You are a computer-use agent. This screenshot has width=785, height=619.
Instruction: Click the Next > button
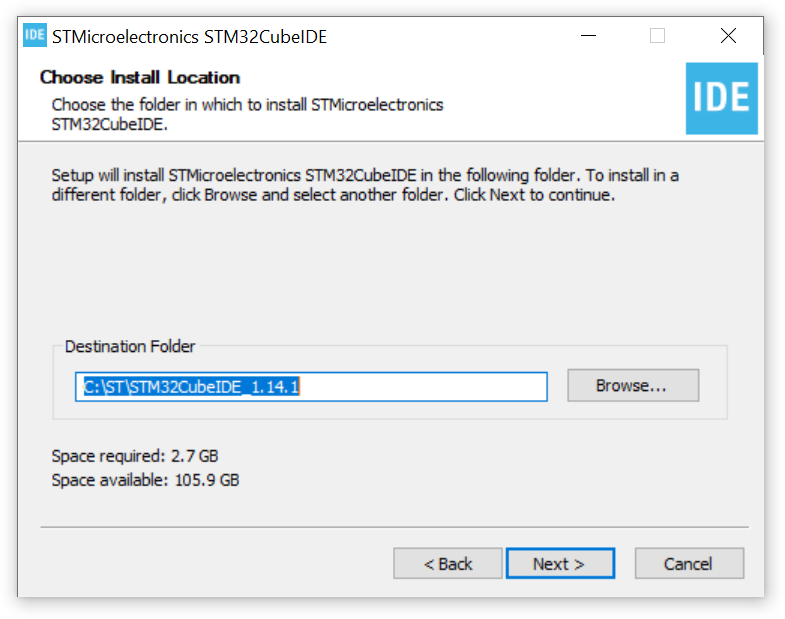[560, 563]
